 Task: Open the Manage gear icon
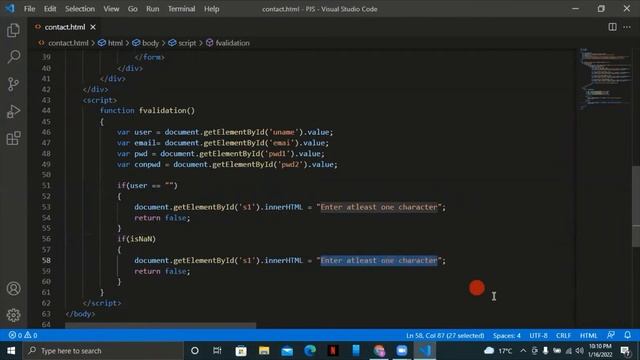tap(13, 315)
